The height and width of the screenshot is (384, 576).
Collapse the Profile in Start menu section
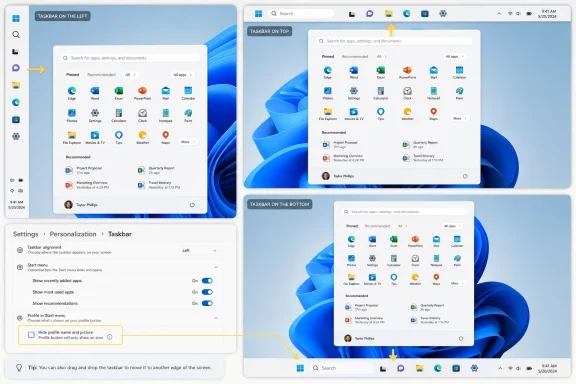tap(216, 318)
